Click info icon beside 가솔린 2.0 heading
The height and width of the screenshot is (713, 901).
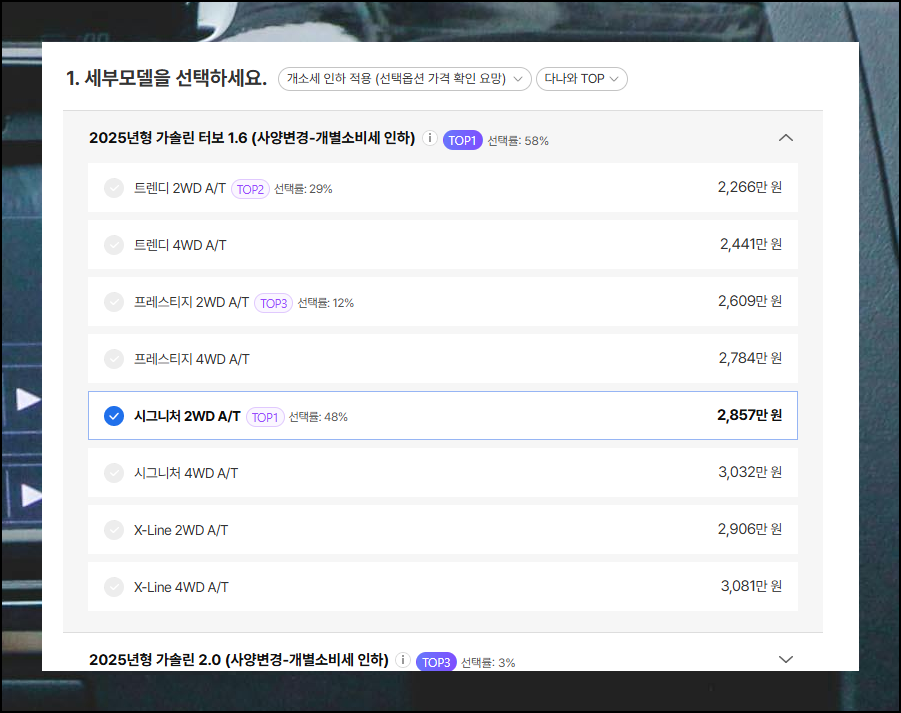(403, 660)
